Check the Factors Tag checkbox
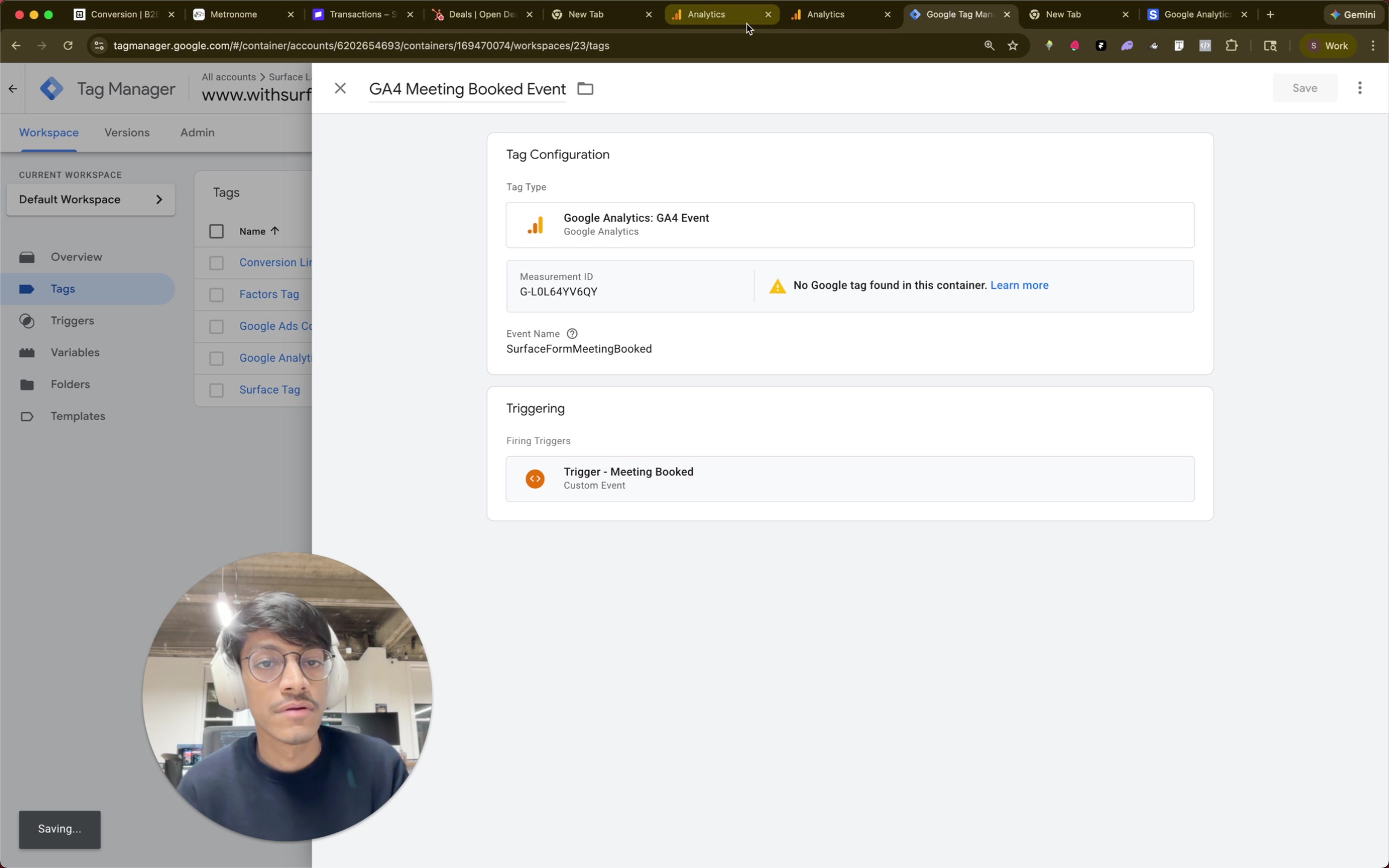The width and height of the screenshot is (1389, 868). point(216,295)
